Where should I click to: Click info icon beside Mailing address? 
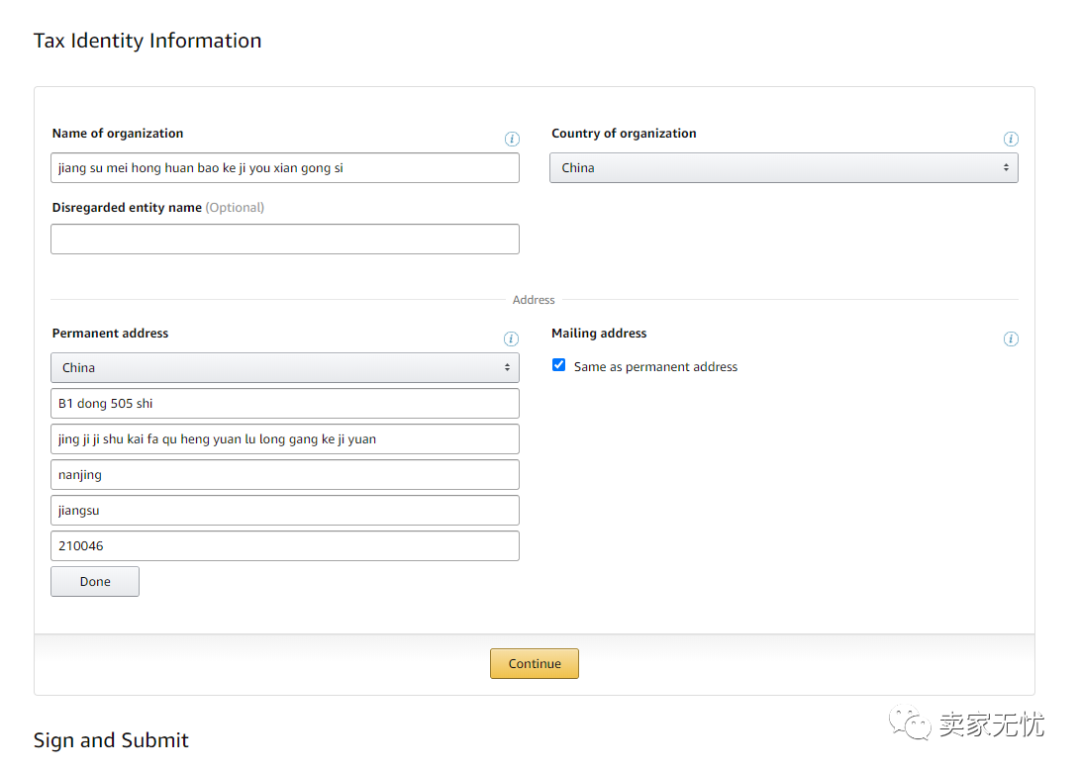coord(1011,339)
